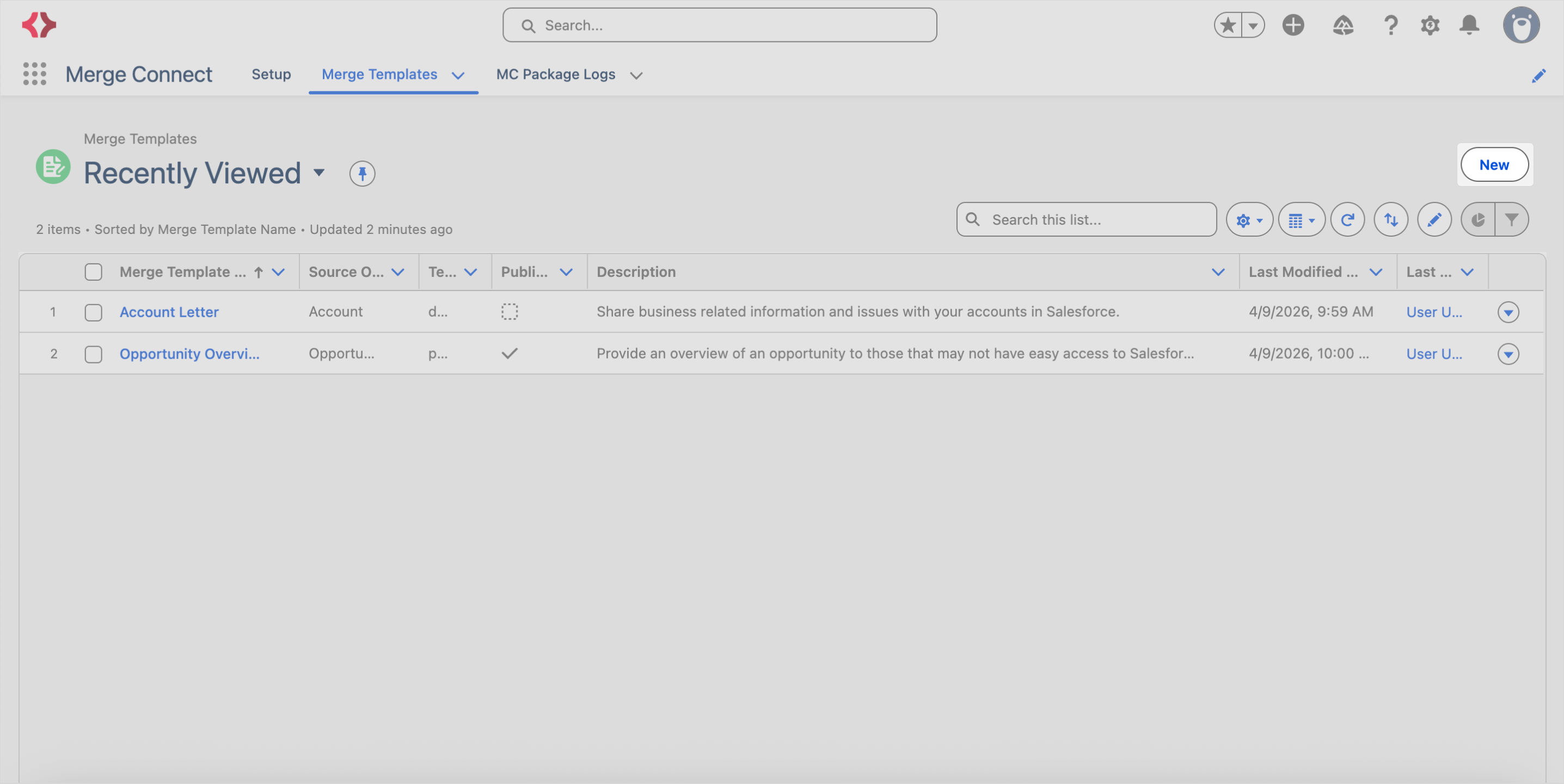The width and height of the screenshot is (1564, 784).
Task: Open the App Launcher dots grid
Action: pyautogui.click(x=35, y=73)
